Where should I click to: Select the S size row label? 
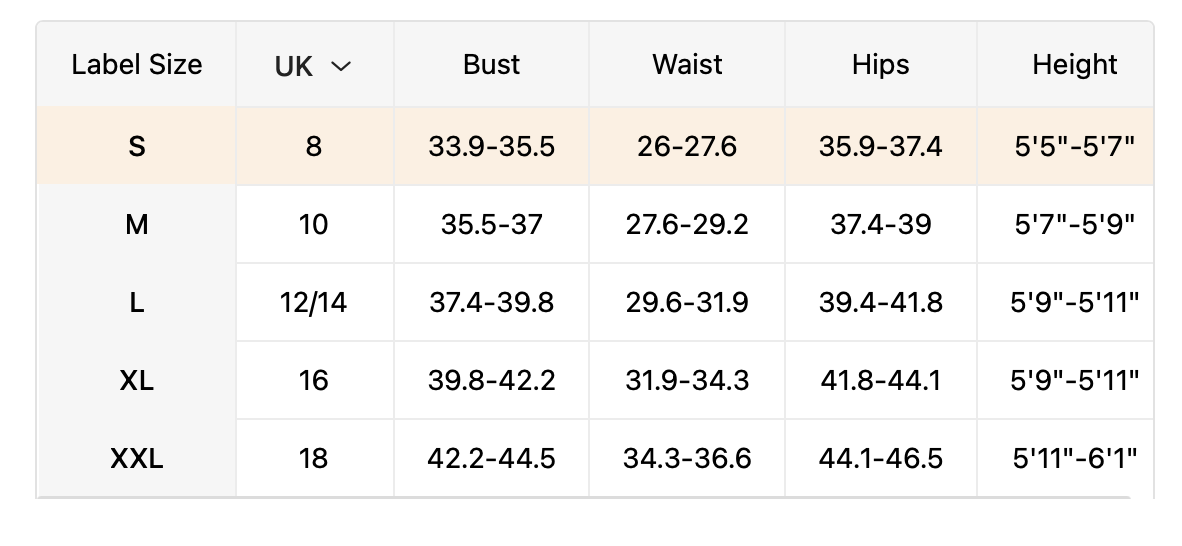(x=137, y=146)
